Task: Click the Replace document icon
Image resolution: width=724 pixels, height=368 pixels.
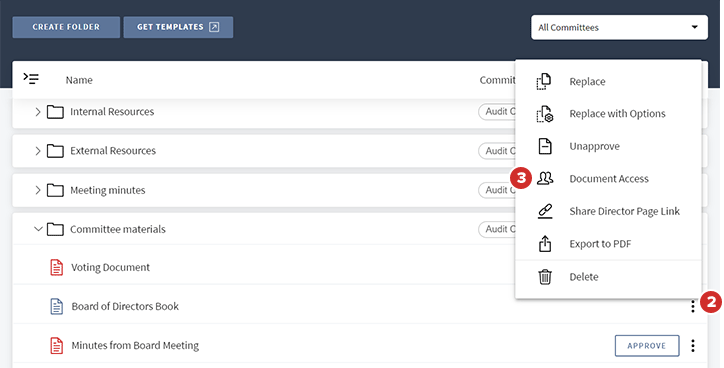Action: pos(544,81)
